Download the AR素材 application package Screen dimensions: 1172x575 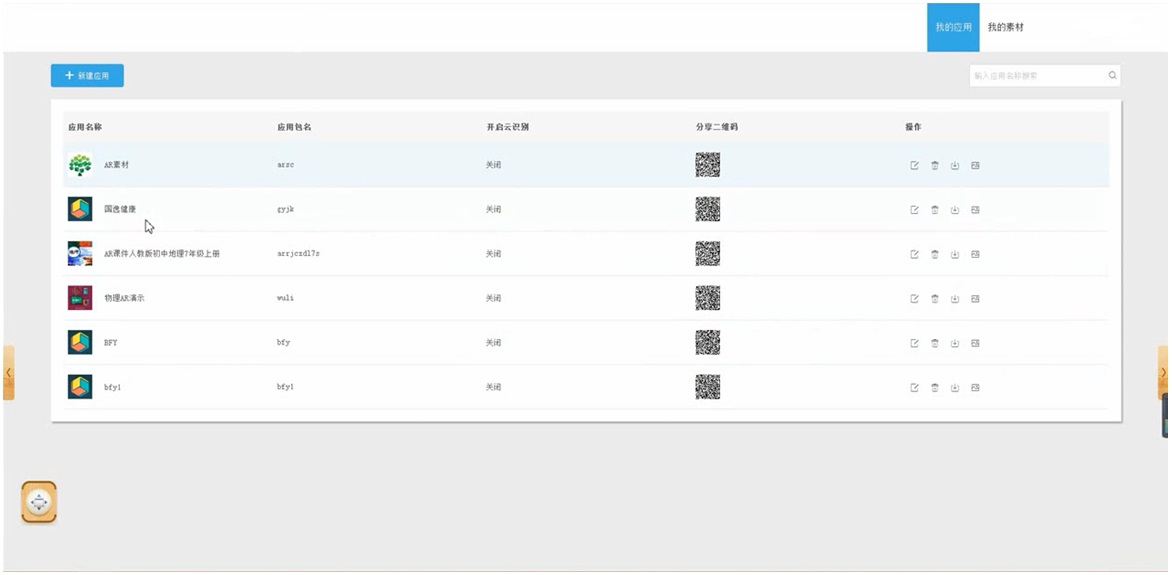pos(954,165)
